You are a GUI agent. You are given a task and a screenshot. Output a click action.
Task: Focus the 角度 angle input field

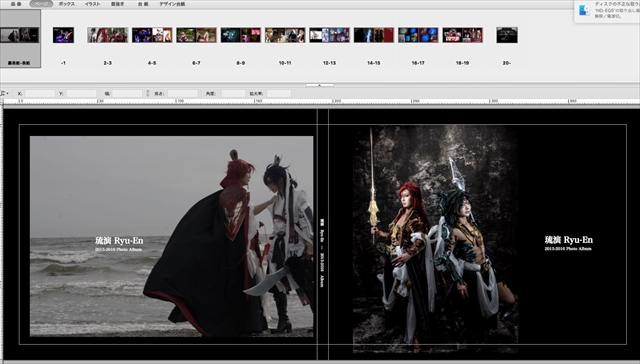pyautogui.click(x=233, y=93)
